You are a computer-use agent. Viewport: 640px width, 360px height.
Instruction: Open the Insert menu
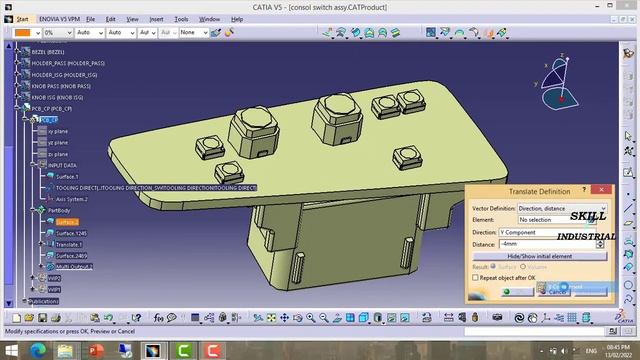(x=156, y=19)
